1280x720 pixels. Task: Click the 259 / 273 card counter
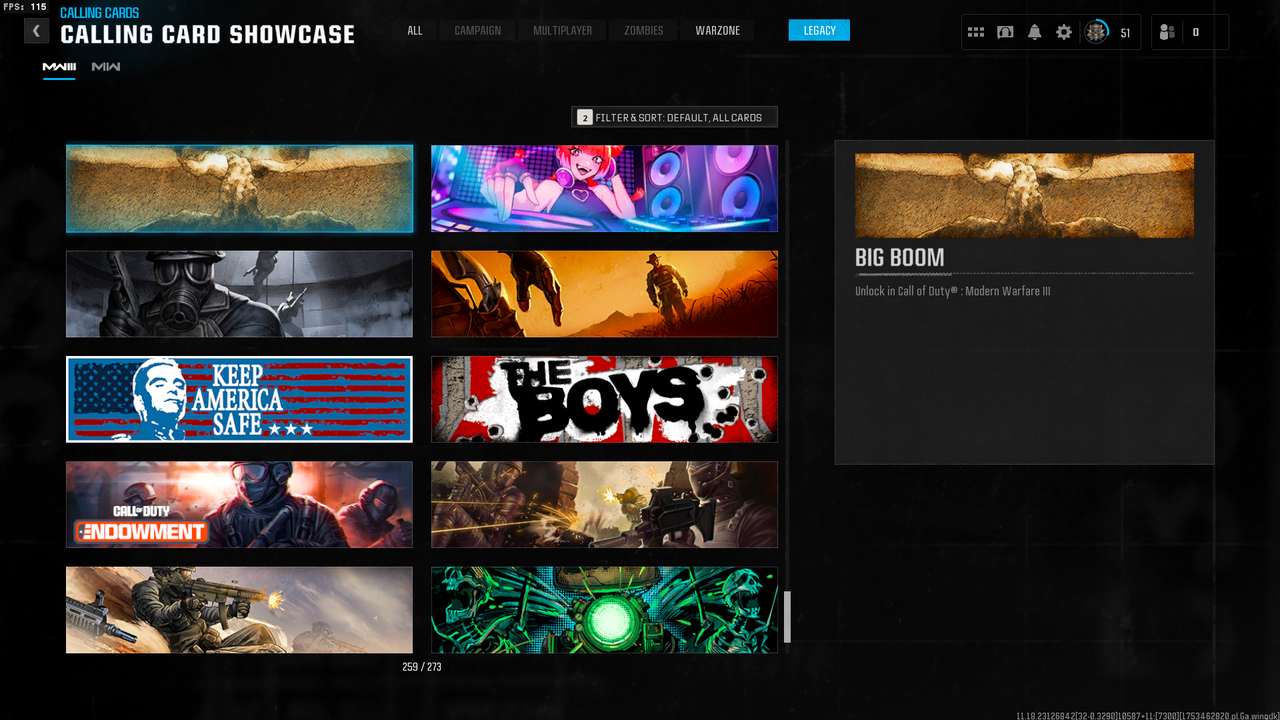click(422, 667)
